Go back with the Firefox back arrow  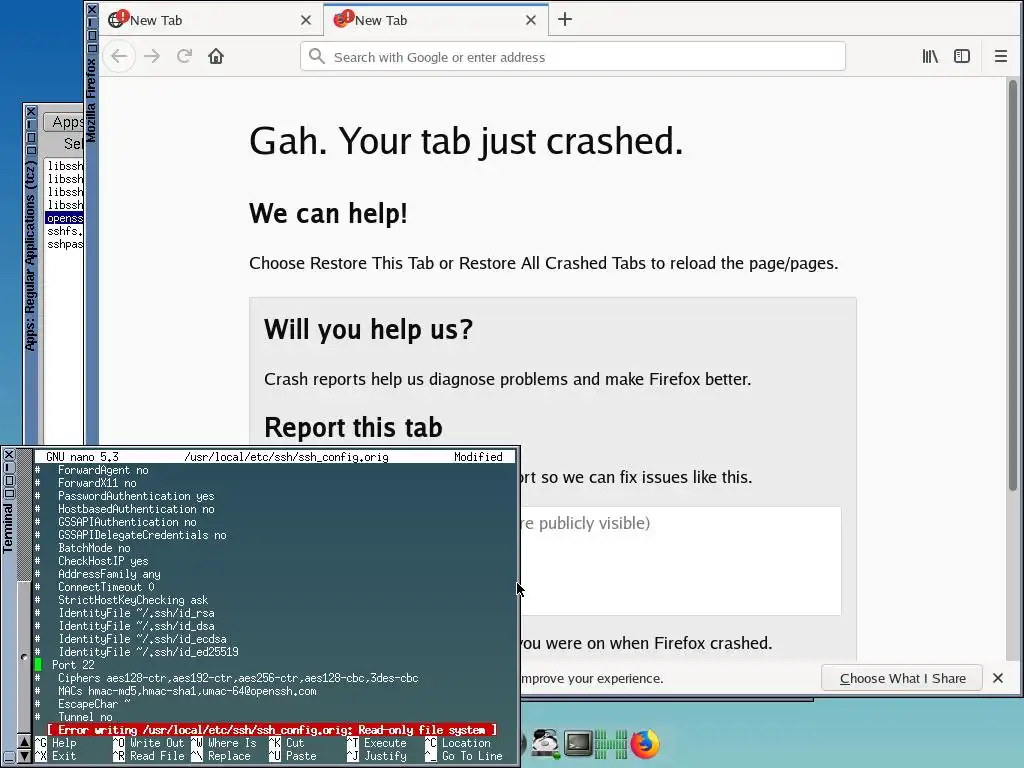(x=119, y=57)
